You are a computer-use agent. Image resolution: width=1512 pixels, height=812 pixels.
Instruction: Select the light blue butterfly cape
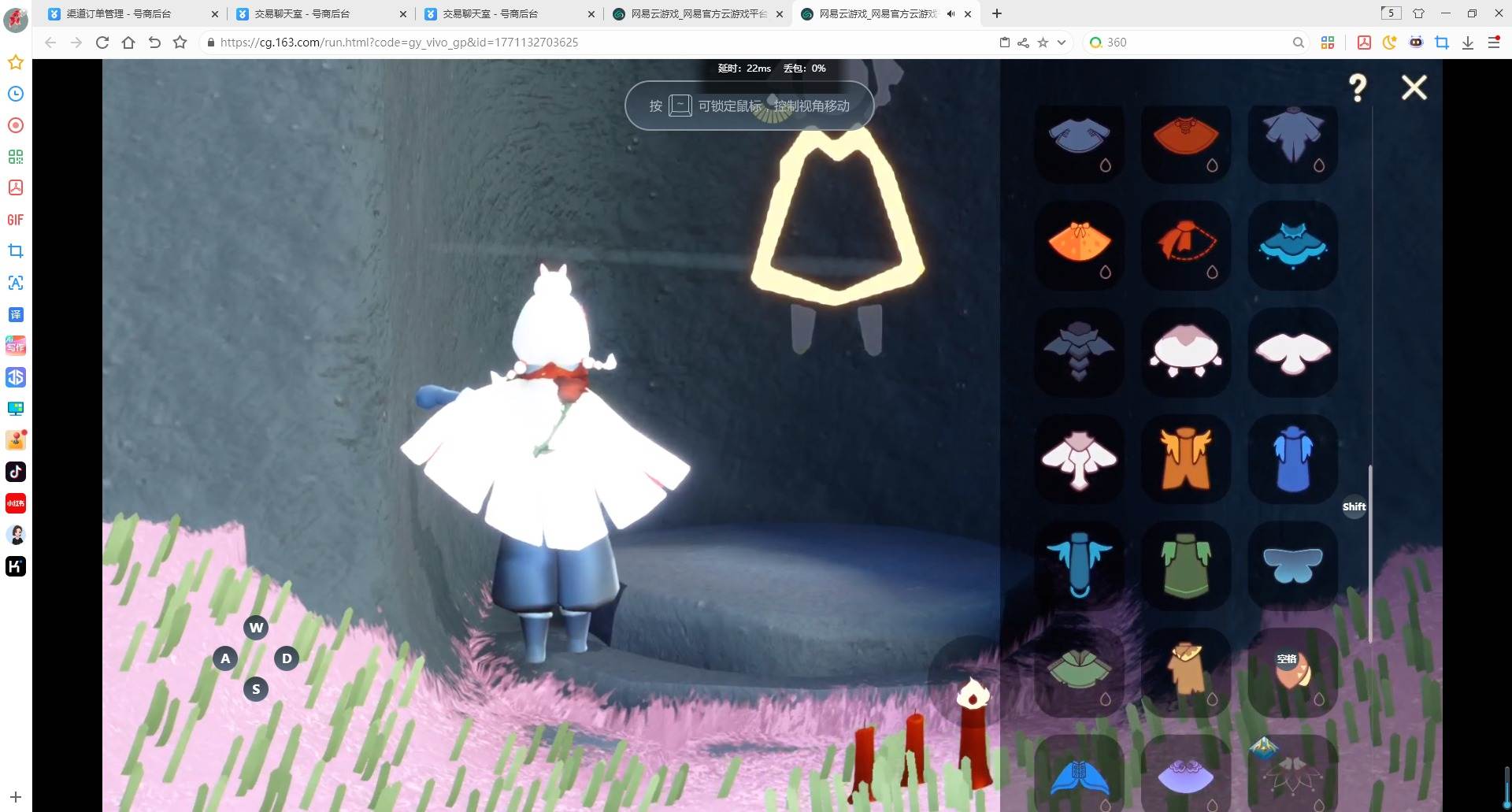[1293, 565]
